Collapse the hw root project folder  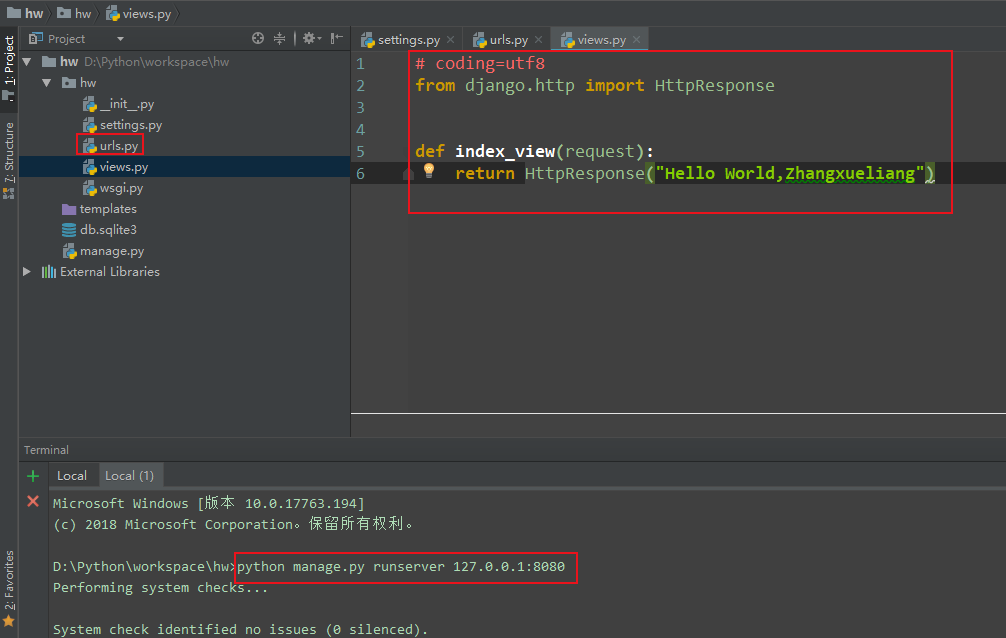27,62
